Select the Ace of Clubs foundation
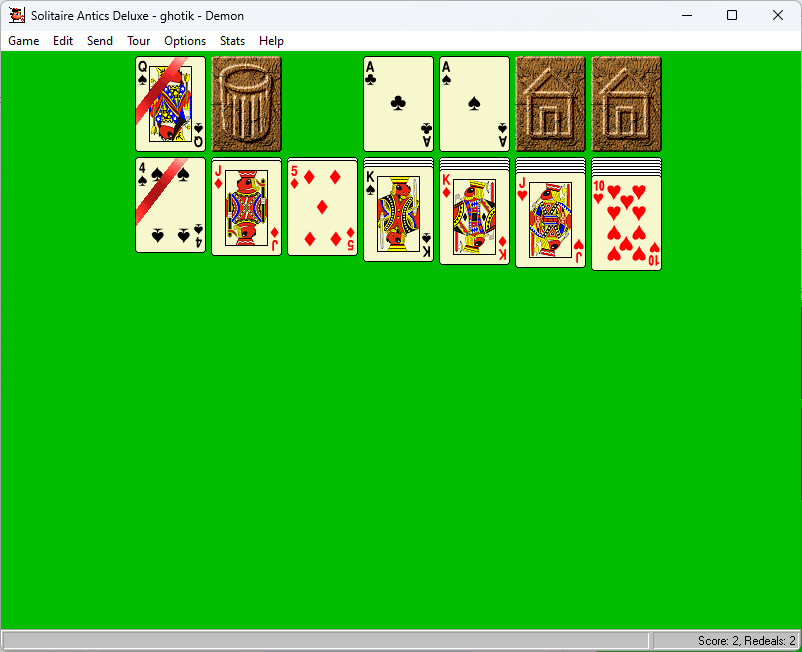The image size is (802, 652). tap(398, 104)
